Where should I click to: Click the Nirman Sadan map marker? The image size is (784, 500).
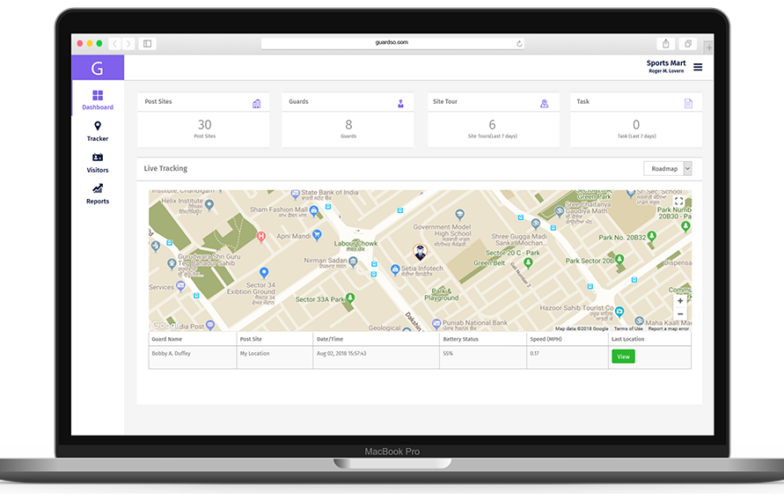[x=354, y=262]
